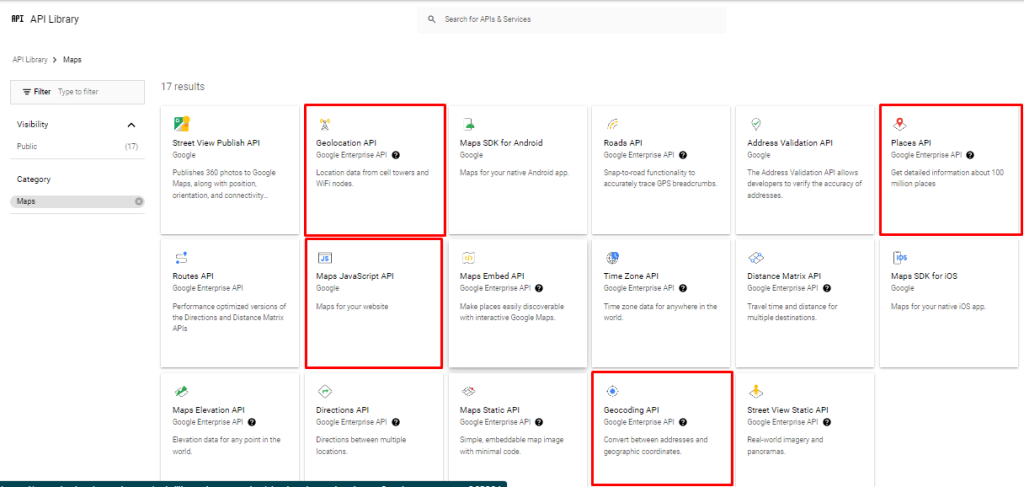Screen dimensions: 1024x487
Task: Remove the Maps category filter chip
Action: tap(139, 201)
